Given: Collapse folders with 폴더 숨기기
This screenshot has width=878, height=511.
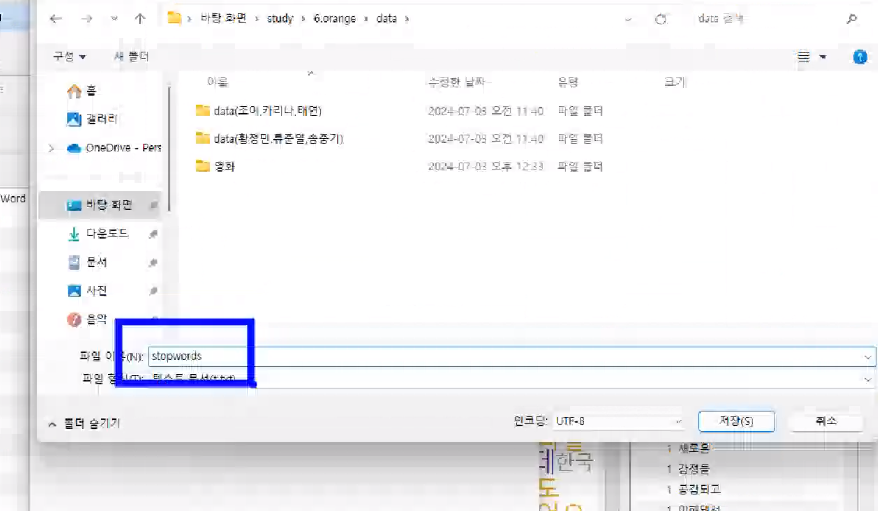Looking at the screenshot, I should [85, 424].
